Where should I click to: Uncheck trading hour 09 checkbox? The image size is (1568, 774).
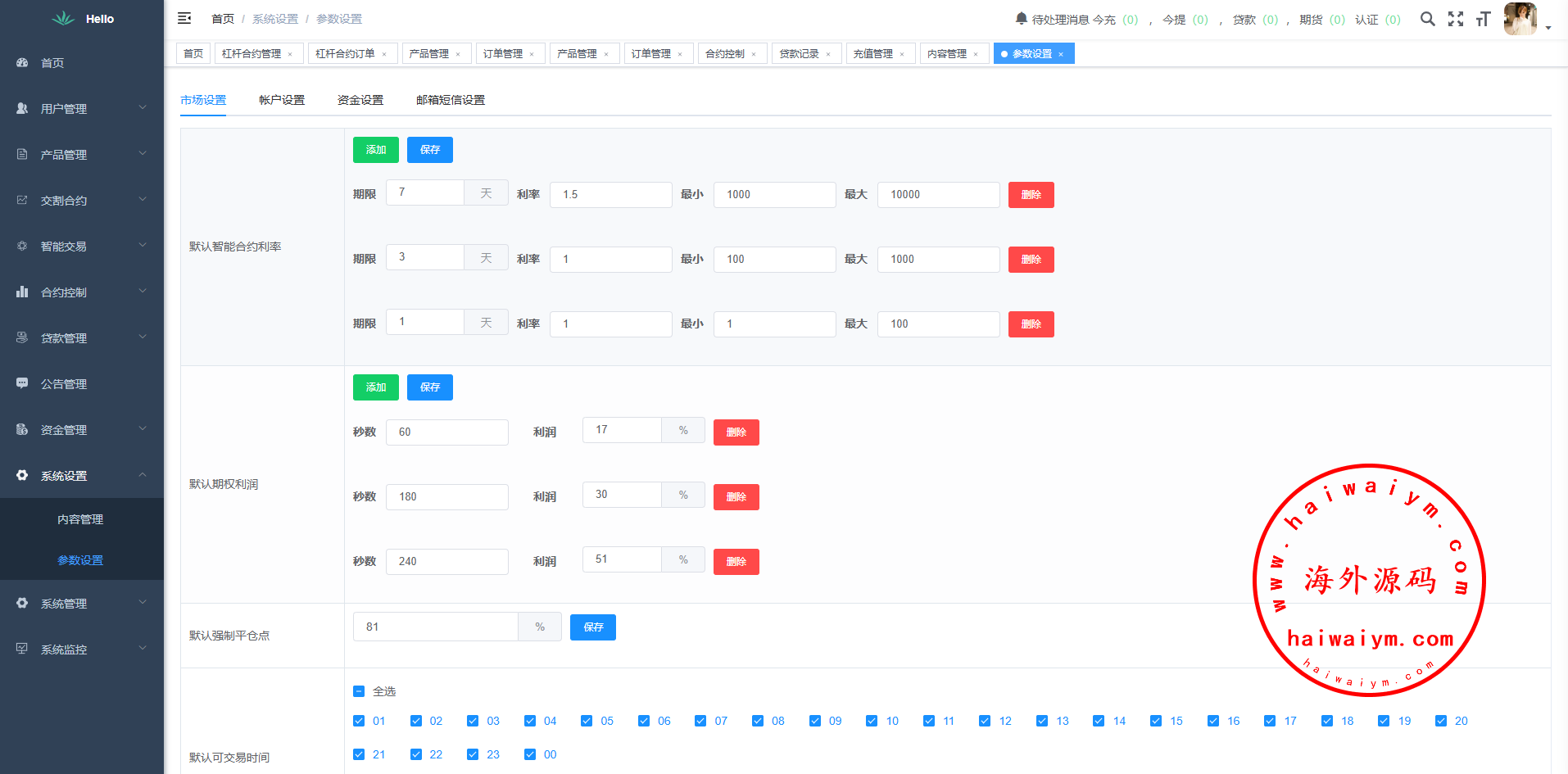point(815,721)
